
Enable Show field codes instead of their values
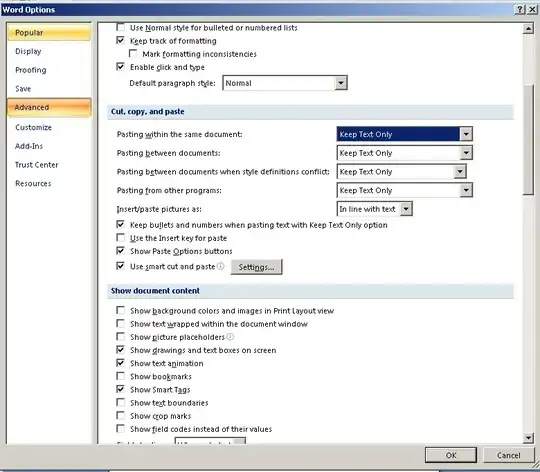(121, 429)
